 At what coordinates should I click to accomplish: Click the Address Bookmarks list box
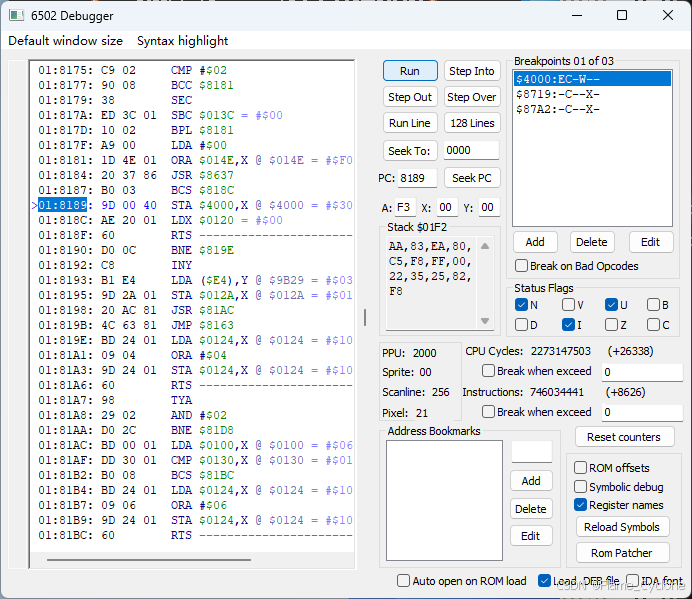point(444,500)
